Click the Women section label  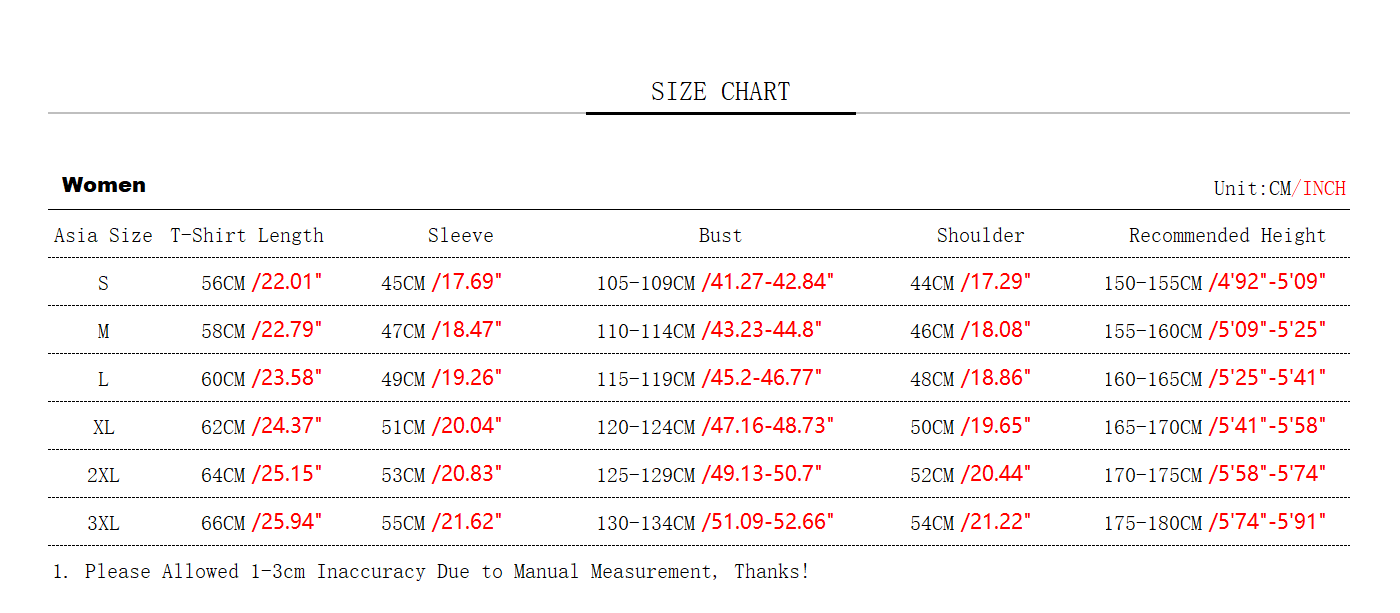pos(103,185)
